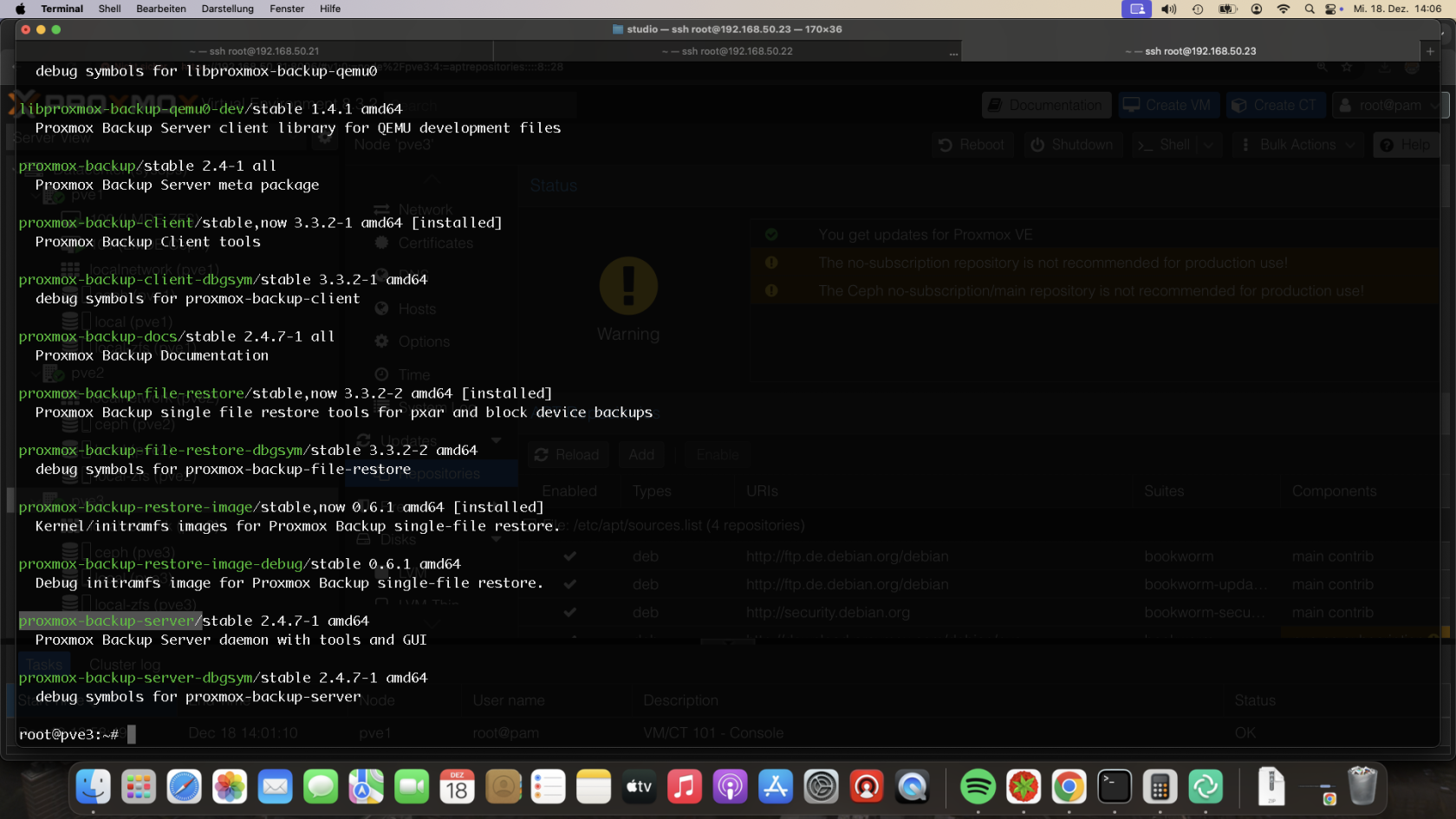Open the Bearbeiten menu
Image resolution: width=1456 pixels, height=819 pixels.
pos(161,9)
